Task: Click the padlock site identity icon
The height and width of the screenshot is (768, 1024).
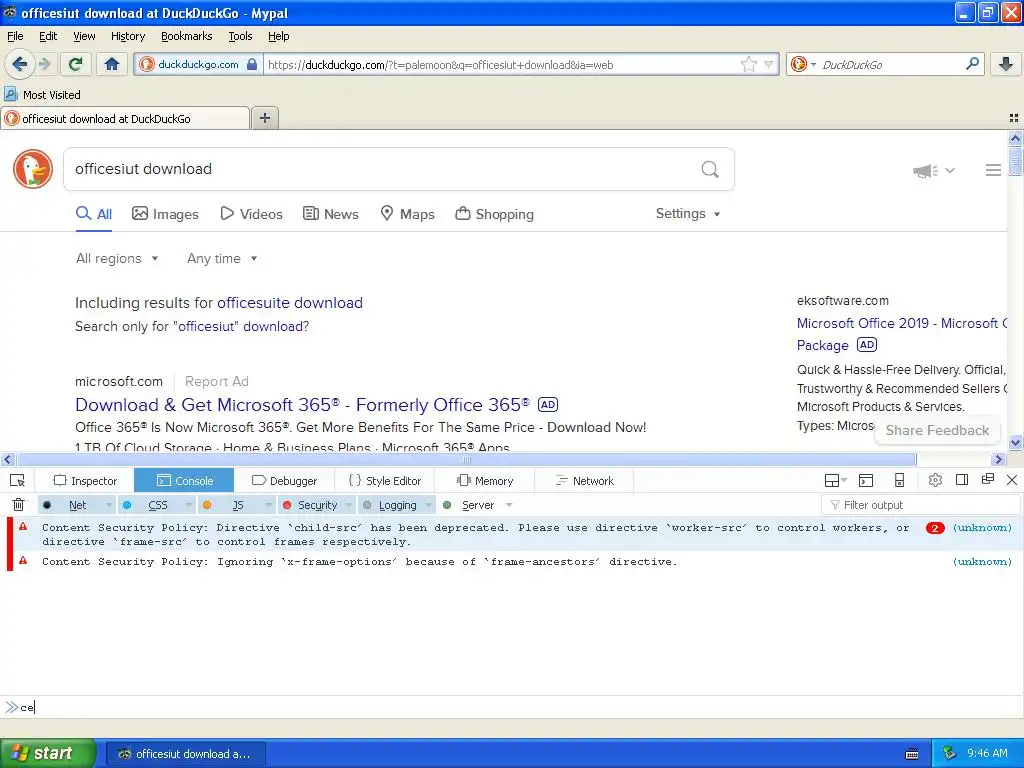Action: point(251,64)
